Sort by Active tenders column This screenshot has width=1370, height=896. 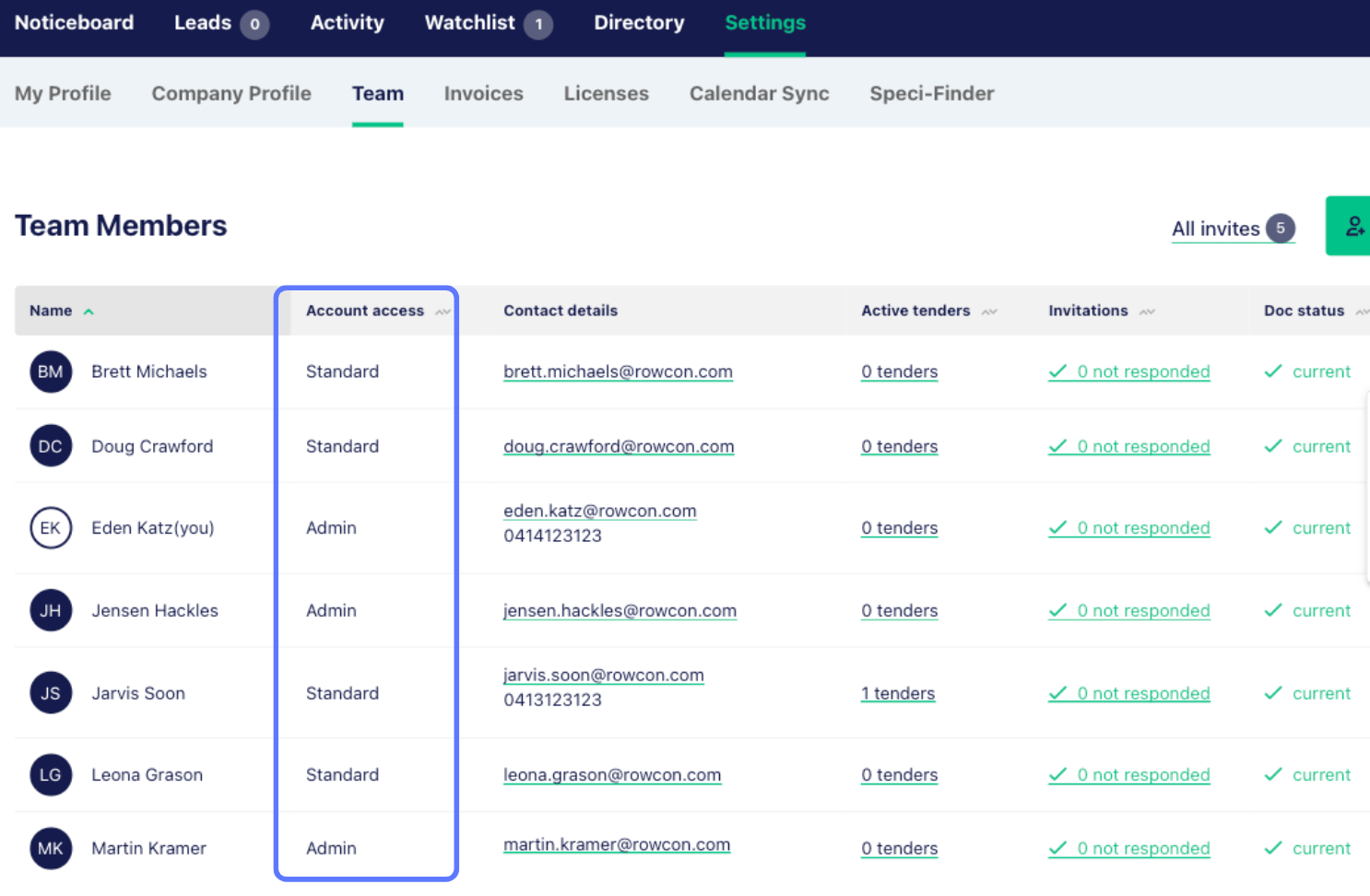[989, 312]
